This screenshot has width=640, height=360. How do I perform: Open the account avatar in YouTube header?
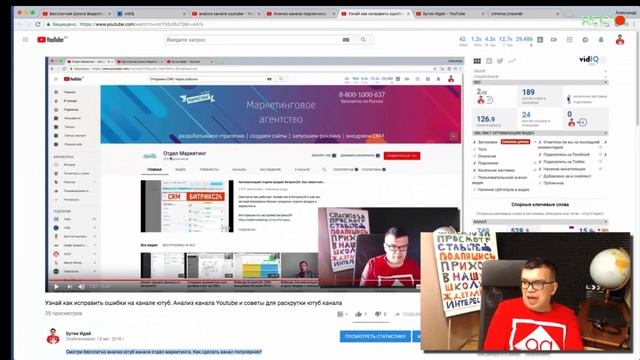click(x=620, y=40)
